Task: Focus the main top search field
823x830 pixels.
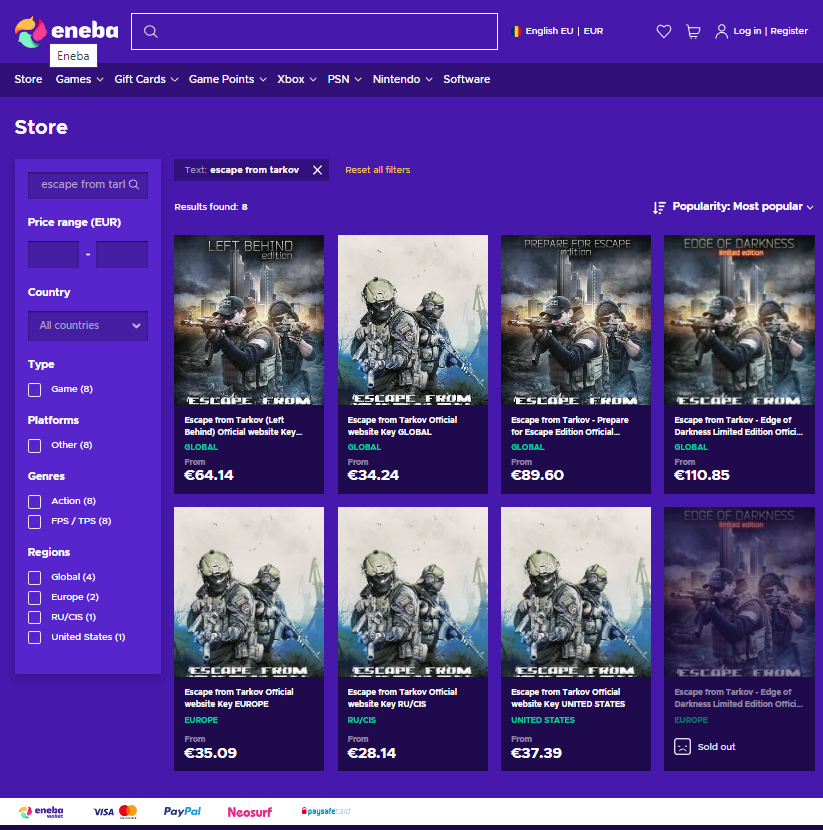Action: (x=314, y=32)
